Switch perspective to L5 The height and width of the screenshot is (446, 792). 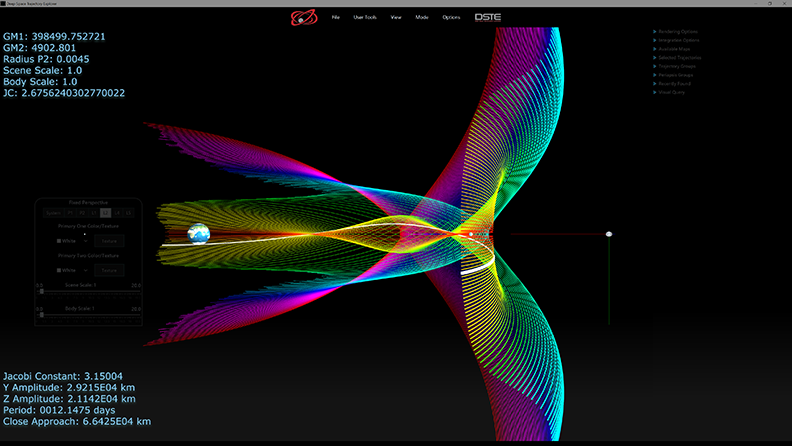coord(128,213)
